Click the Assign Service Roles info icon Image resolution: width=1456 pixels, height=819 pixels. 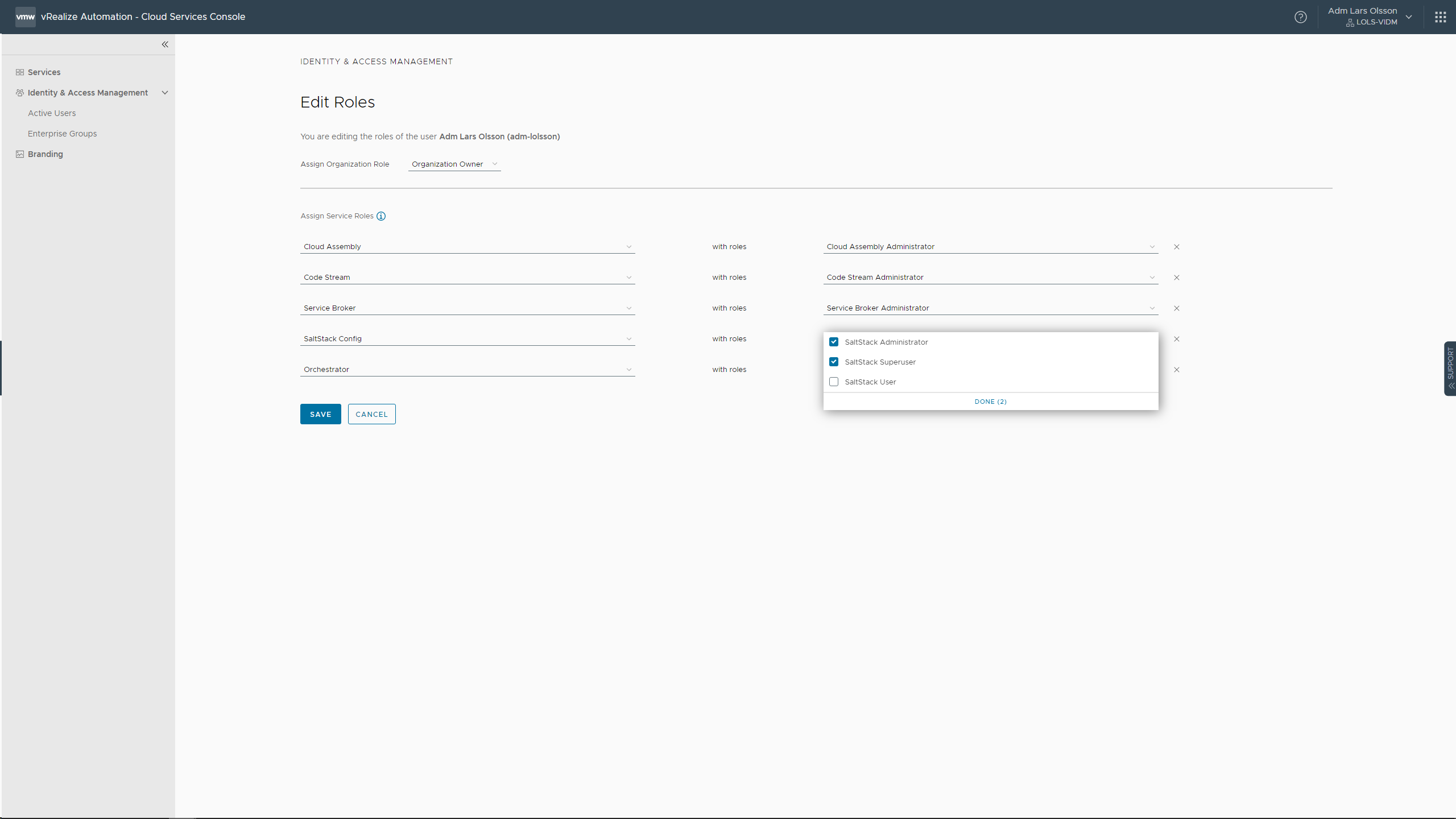[x=381, y=216]
